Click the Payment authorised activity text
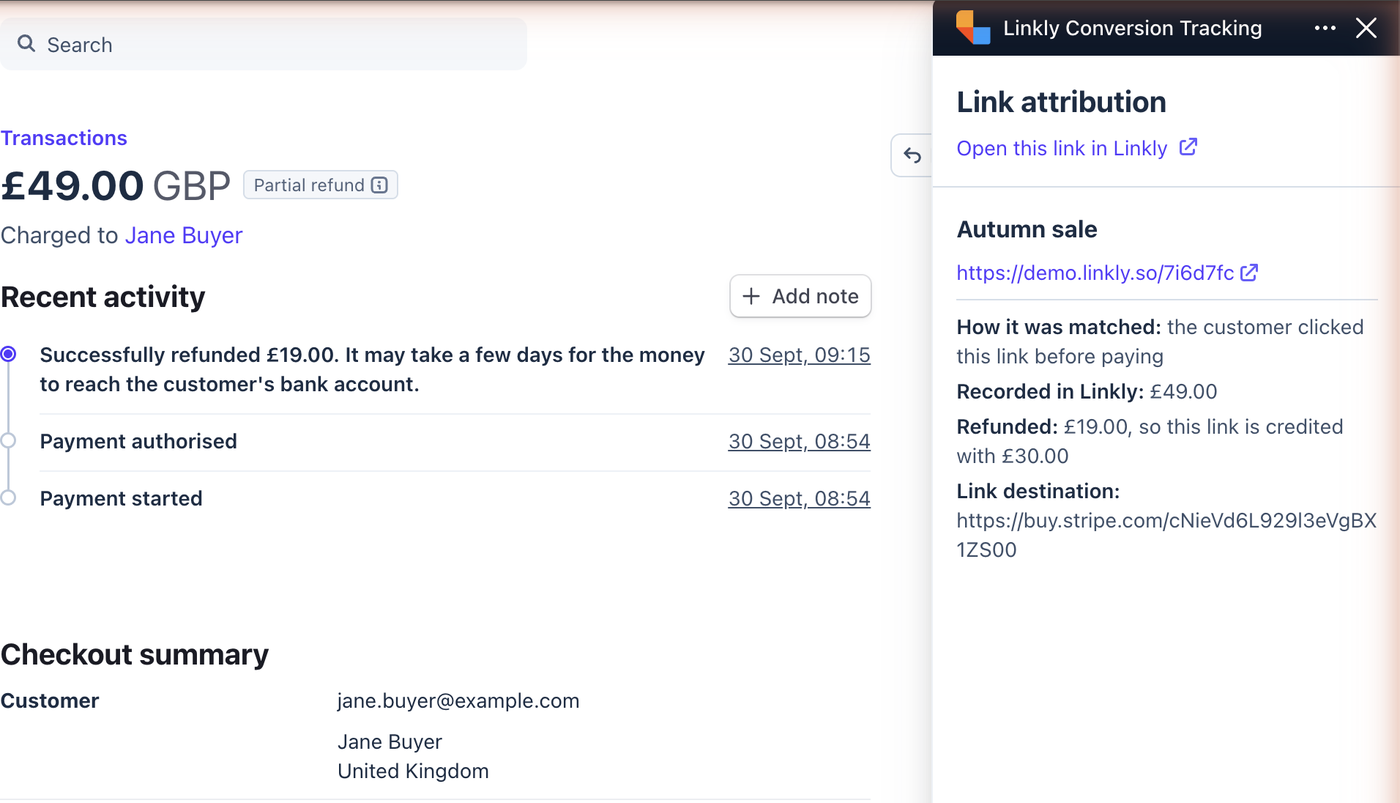1400x803 pixels. tap(138, 441)
